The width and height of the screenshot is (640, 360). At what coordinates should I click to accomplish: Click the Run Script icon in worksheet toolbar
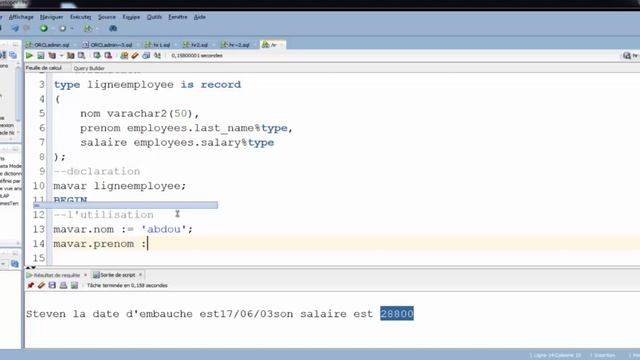(40, 56)
